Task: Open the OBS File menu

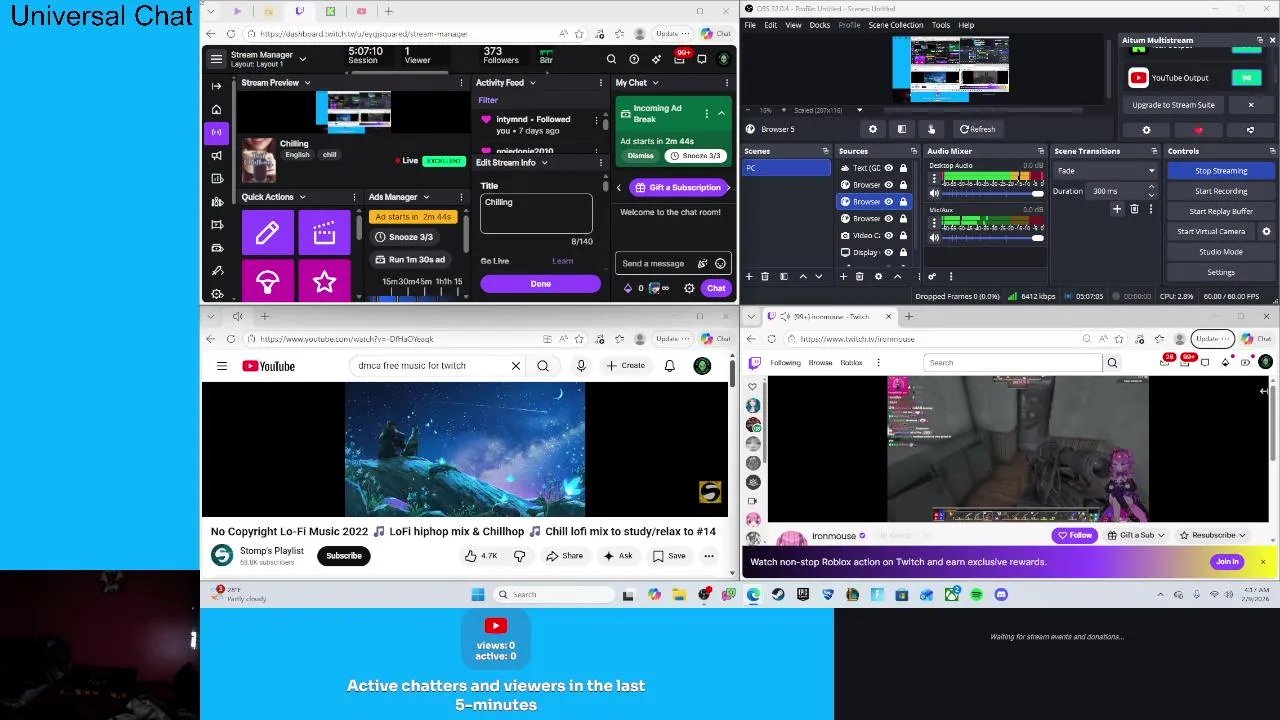Action: [750, 25]
